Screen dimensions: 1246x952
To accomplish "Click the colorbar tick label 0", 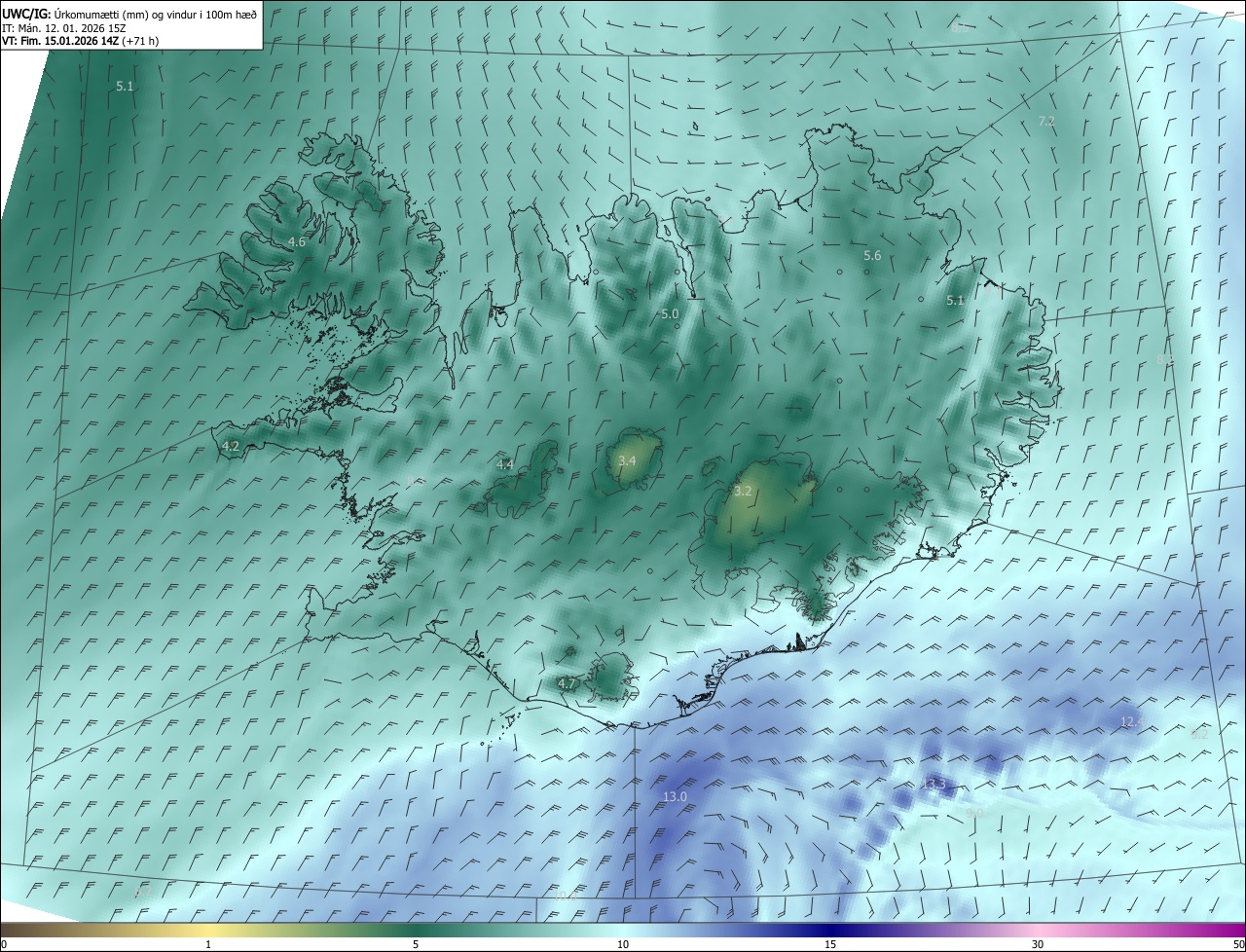I will [x=4, y=944].
